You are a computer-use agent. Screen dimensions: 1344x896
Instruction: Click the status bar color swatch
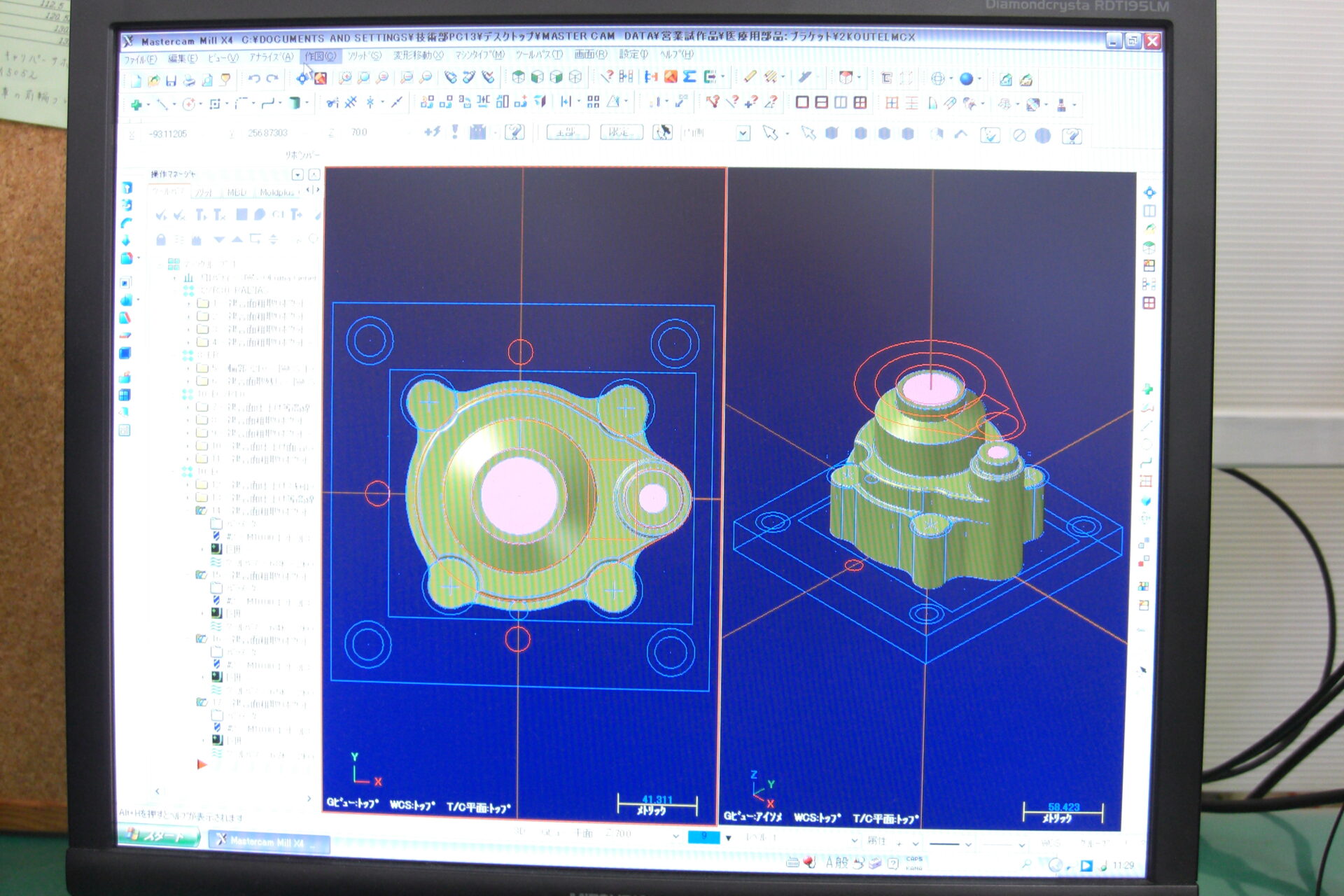[x=703, y=837]
